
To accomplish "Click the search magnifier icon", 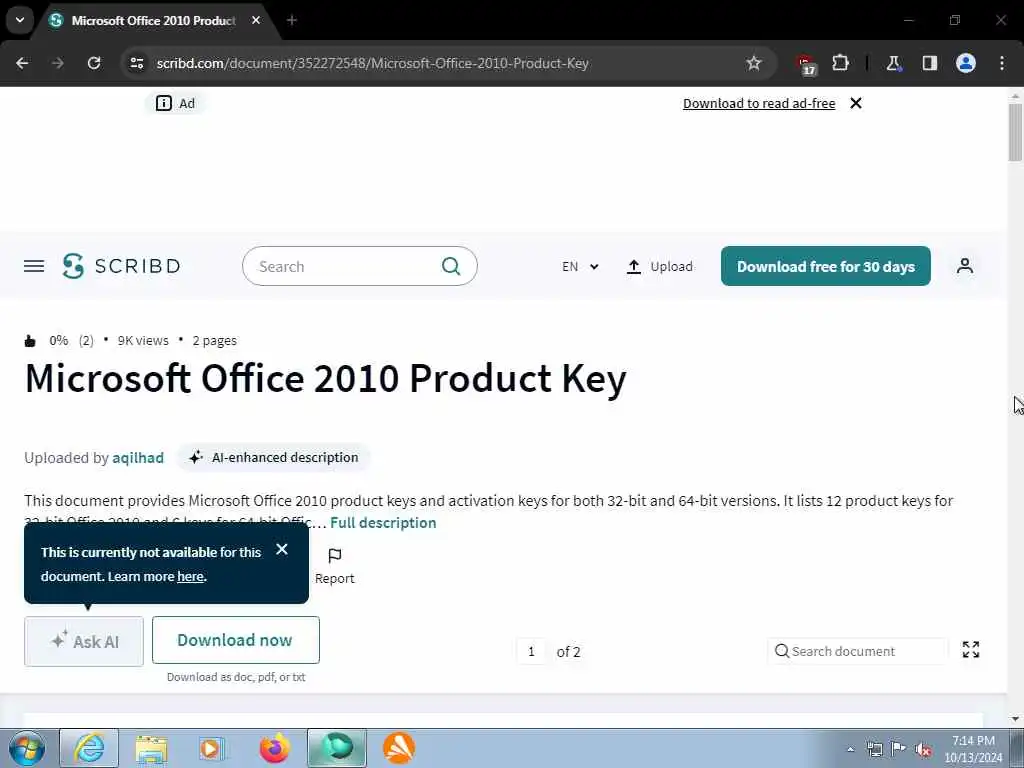I will click(x=451, y=266).
